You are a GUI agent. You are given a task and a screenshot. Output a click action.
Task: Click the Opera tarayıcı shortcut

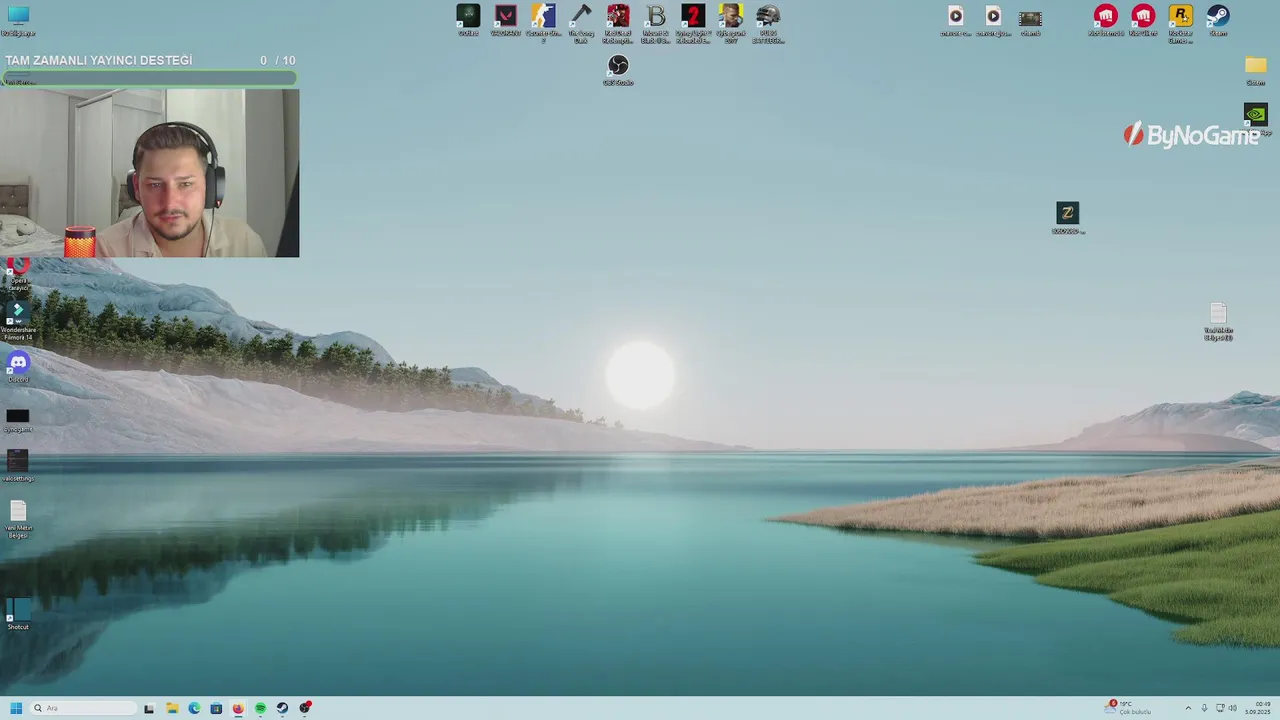pyautogui.click(x=18, y=268)
